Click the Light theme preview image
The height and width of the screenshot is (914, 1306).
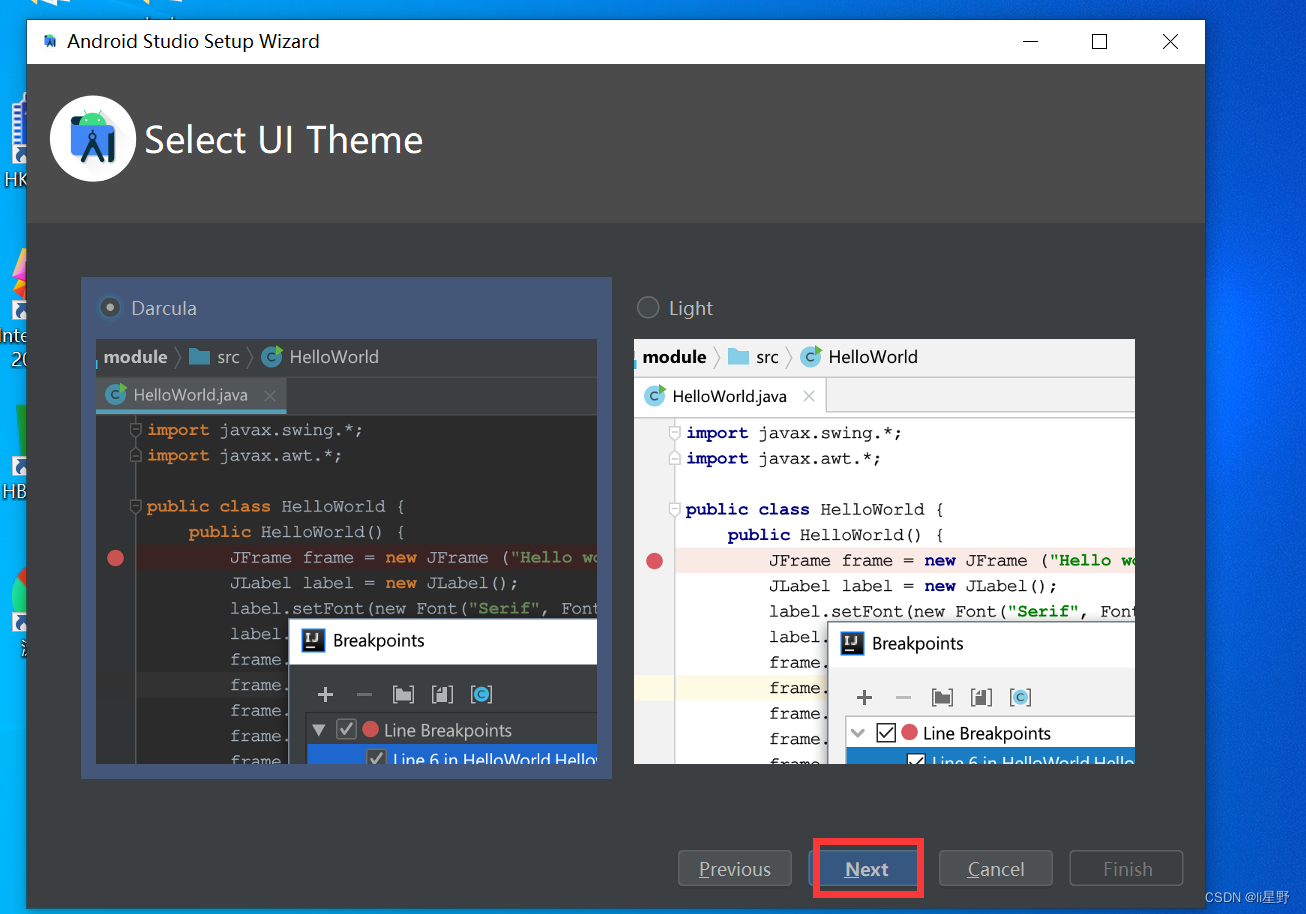point(884,552)
